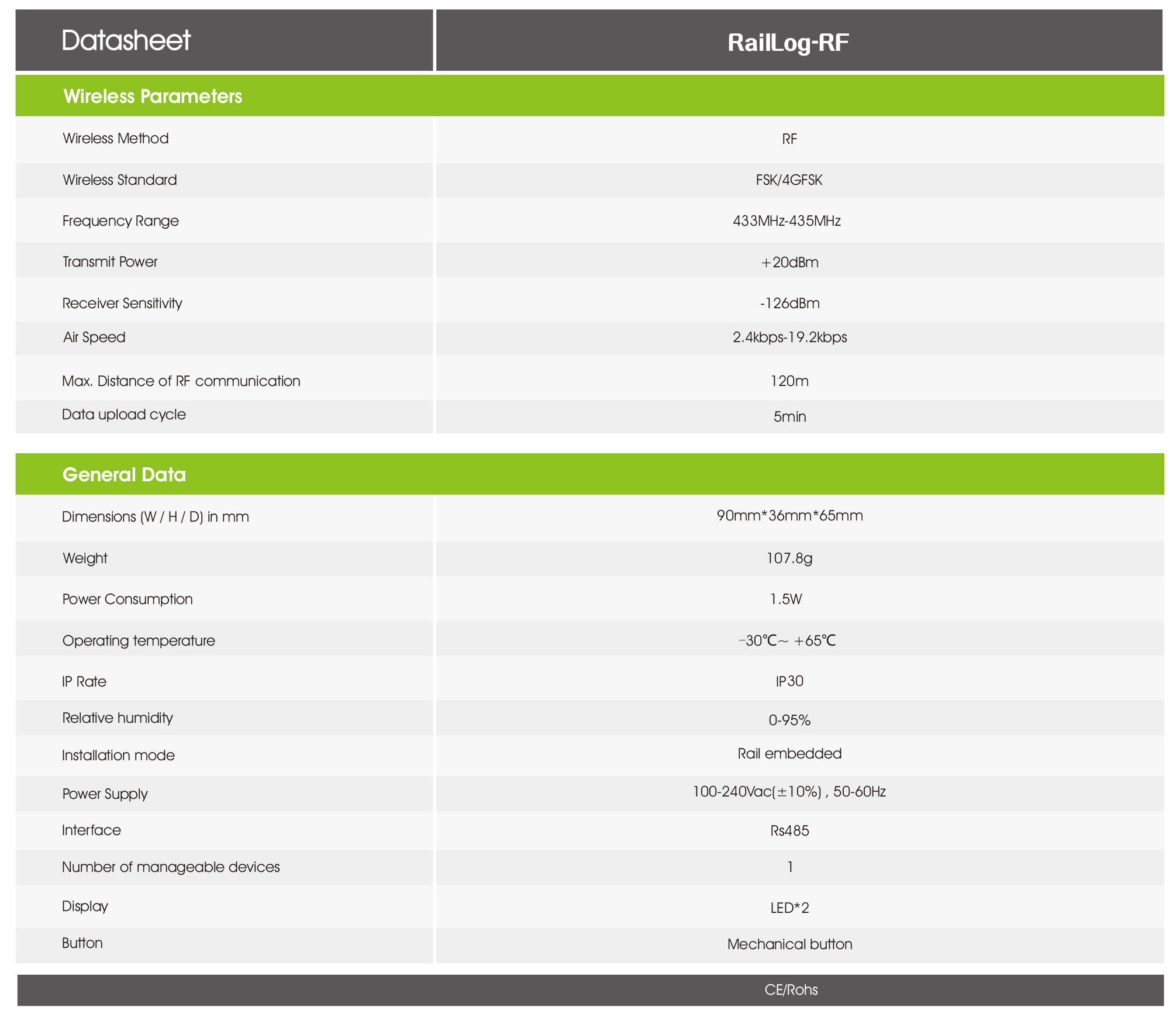Click the Max. Distance of RF communication label
The width and height of the screenshot is (1176, 1014).
pyautogui.click(x=181, y=381)
